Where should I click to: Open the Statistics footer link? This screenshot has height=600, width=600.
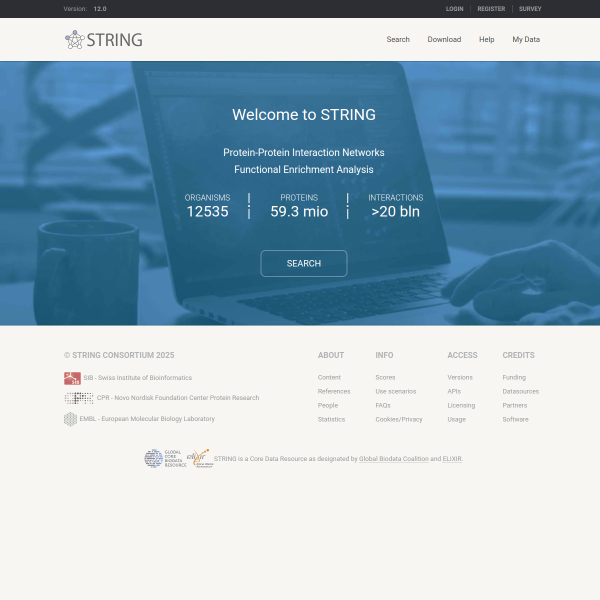click(x=331, y=419)
